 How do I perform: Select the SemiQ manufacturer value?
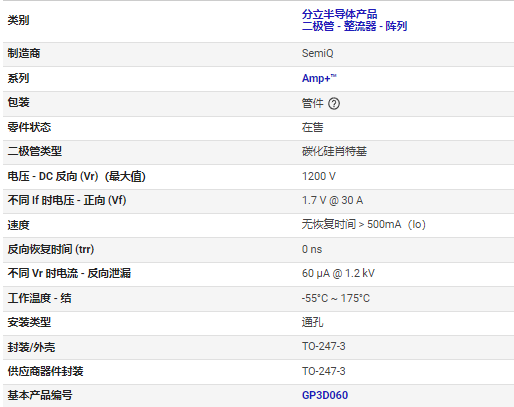point(317,53)
